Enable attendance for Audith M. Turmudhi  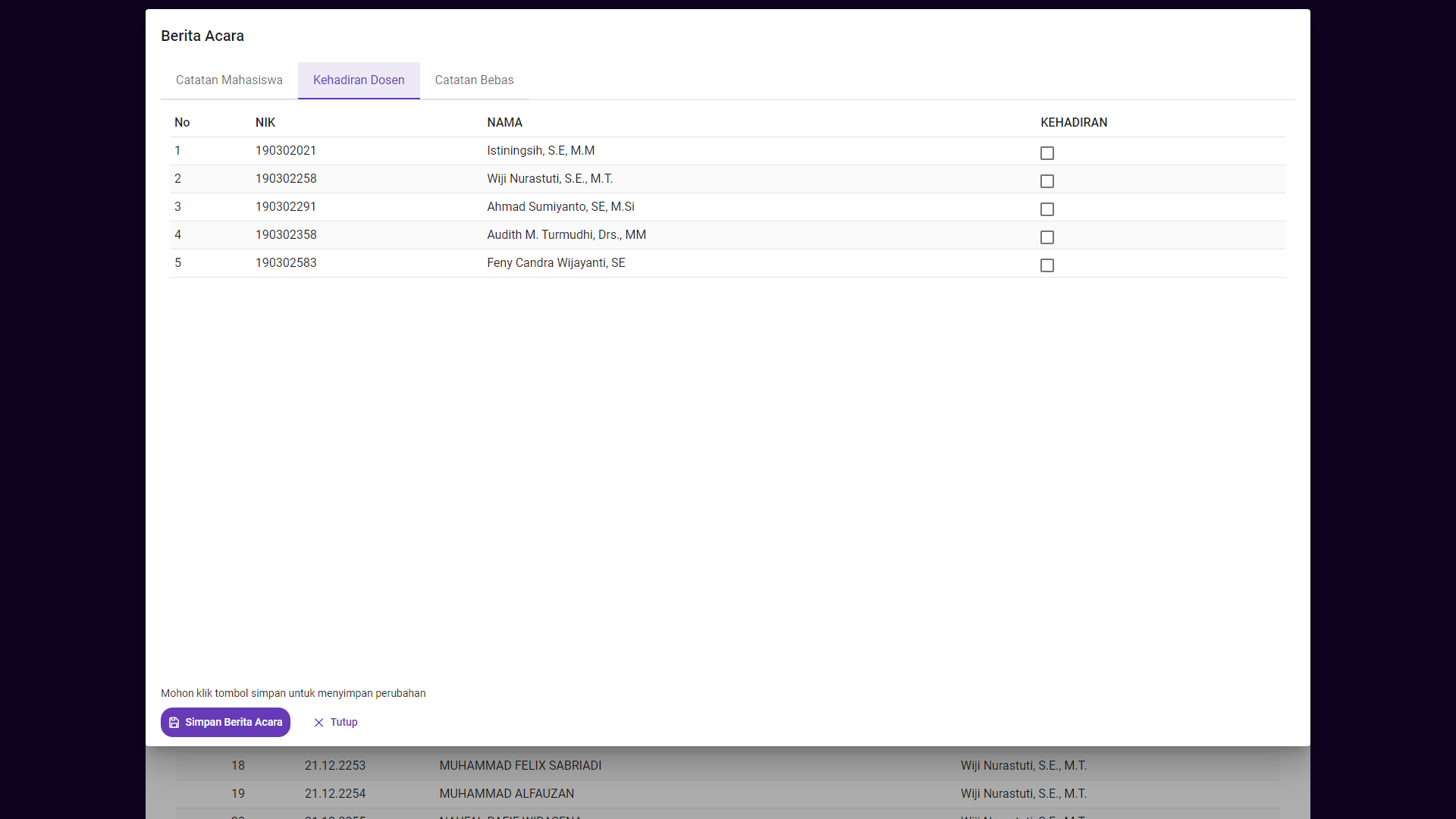1047,237
